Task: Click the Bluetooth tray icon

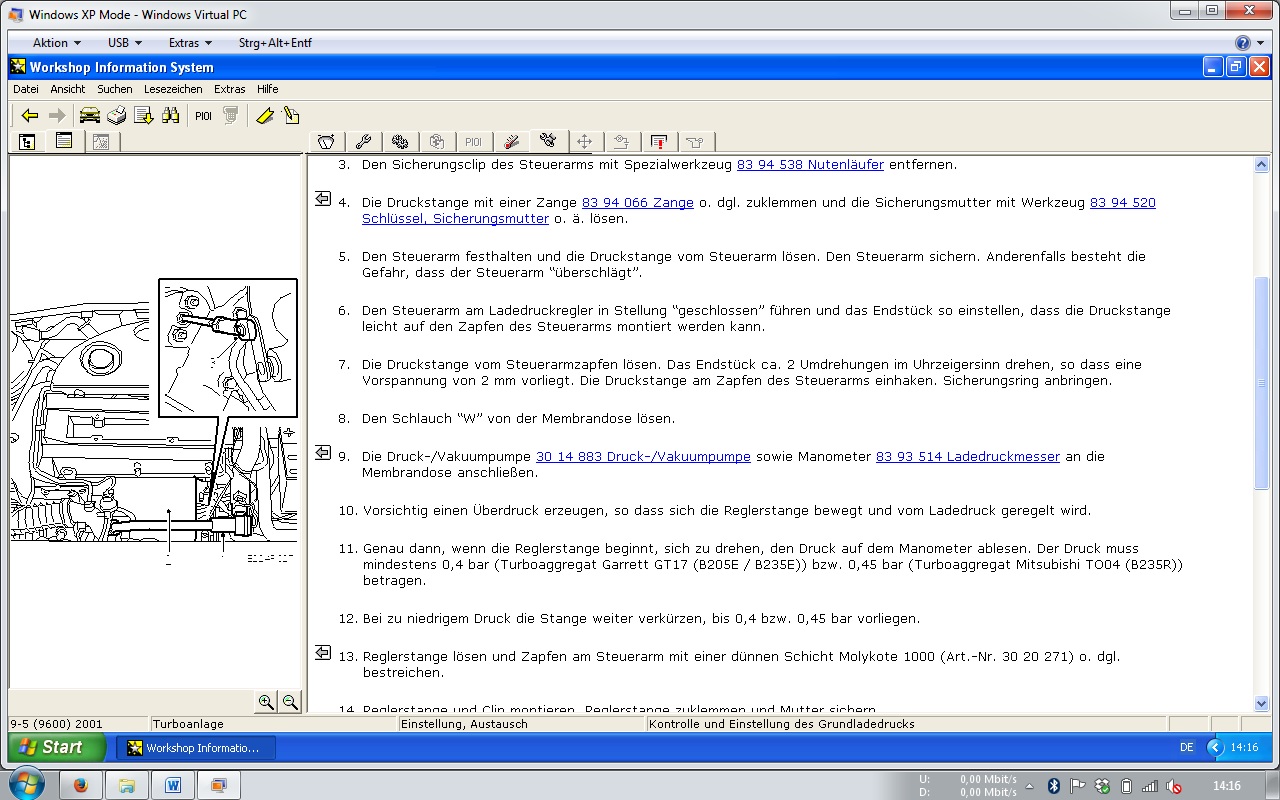Action: (x=1053, y=786)
